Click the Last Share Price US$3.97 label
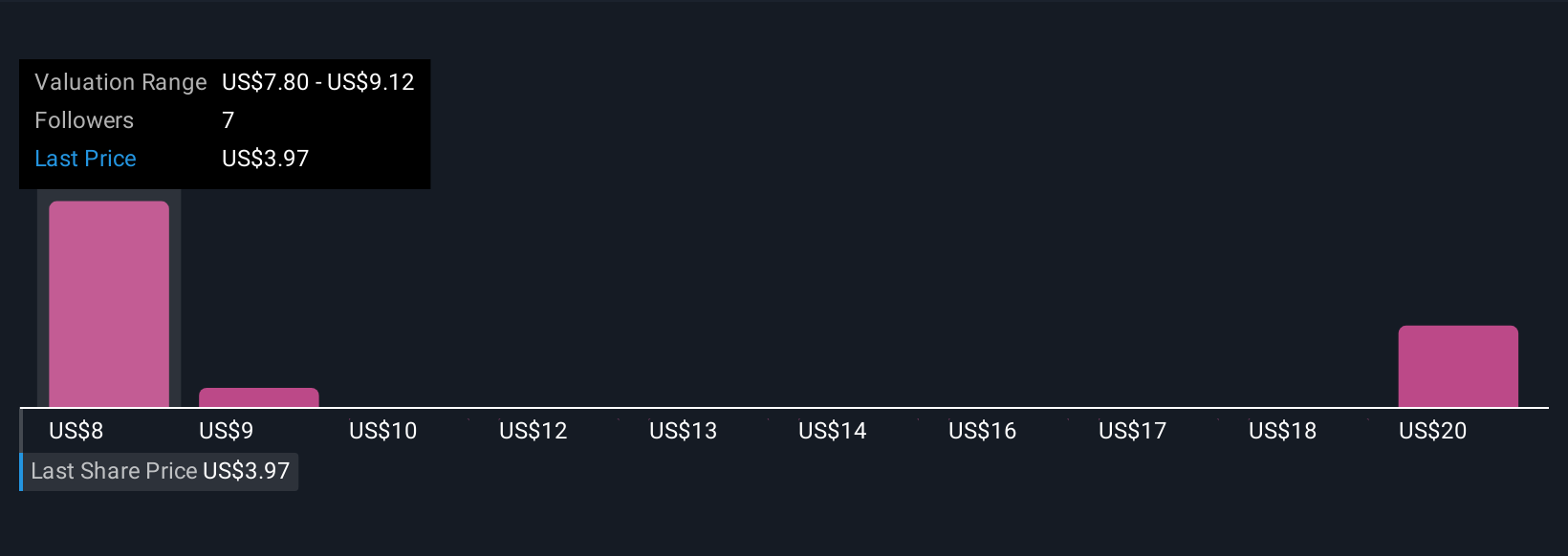Viewport: 1568px width, 556px height. click(x=160, y=471)
